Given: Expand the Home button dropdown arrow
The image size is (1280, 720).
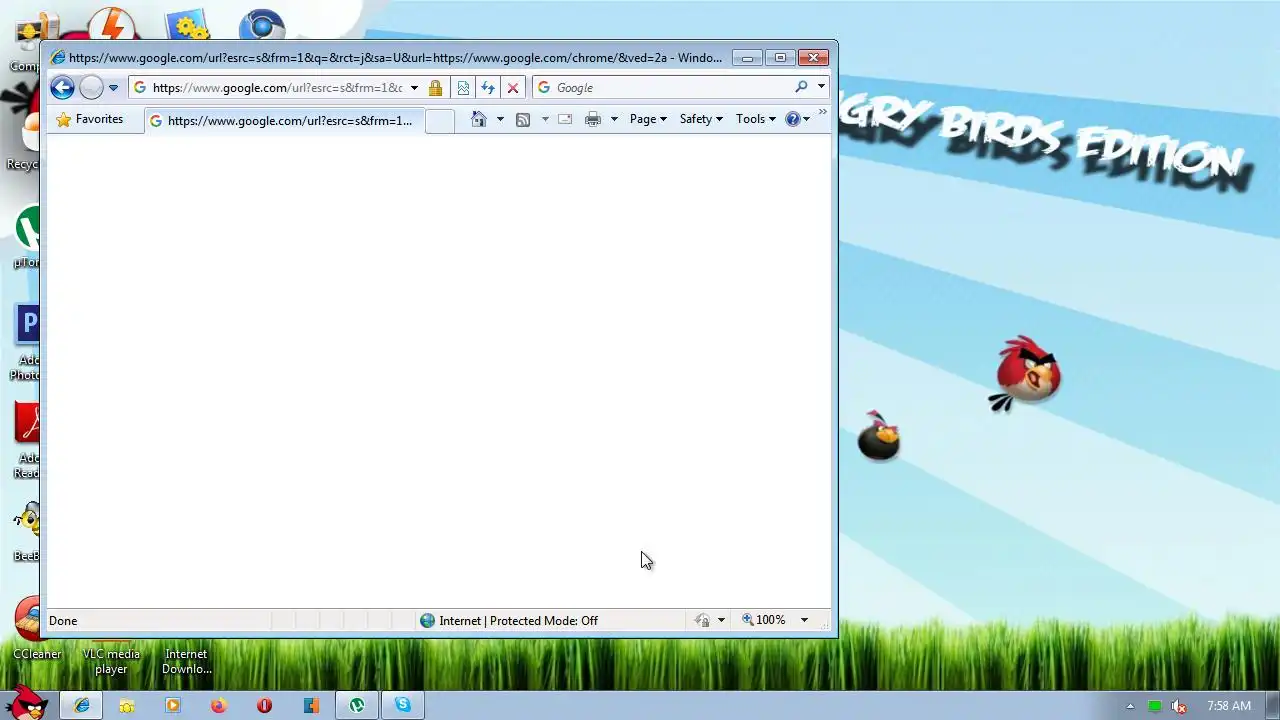Looking at the screenshot, I should coord(500,119).
